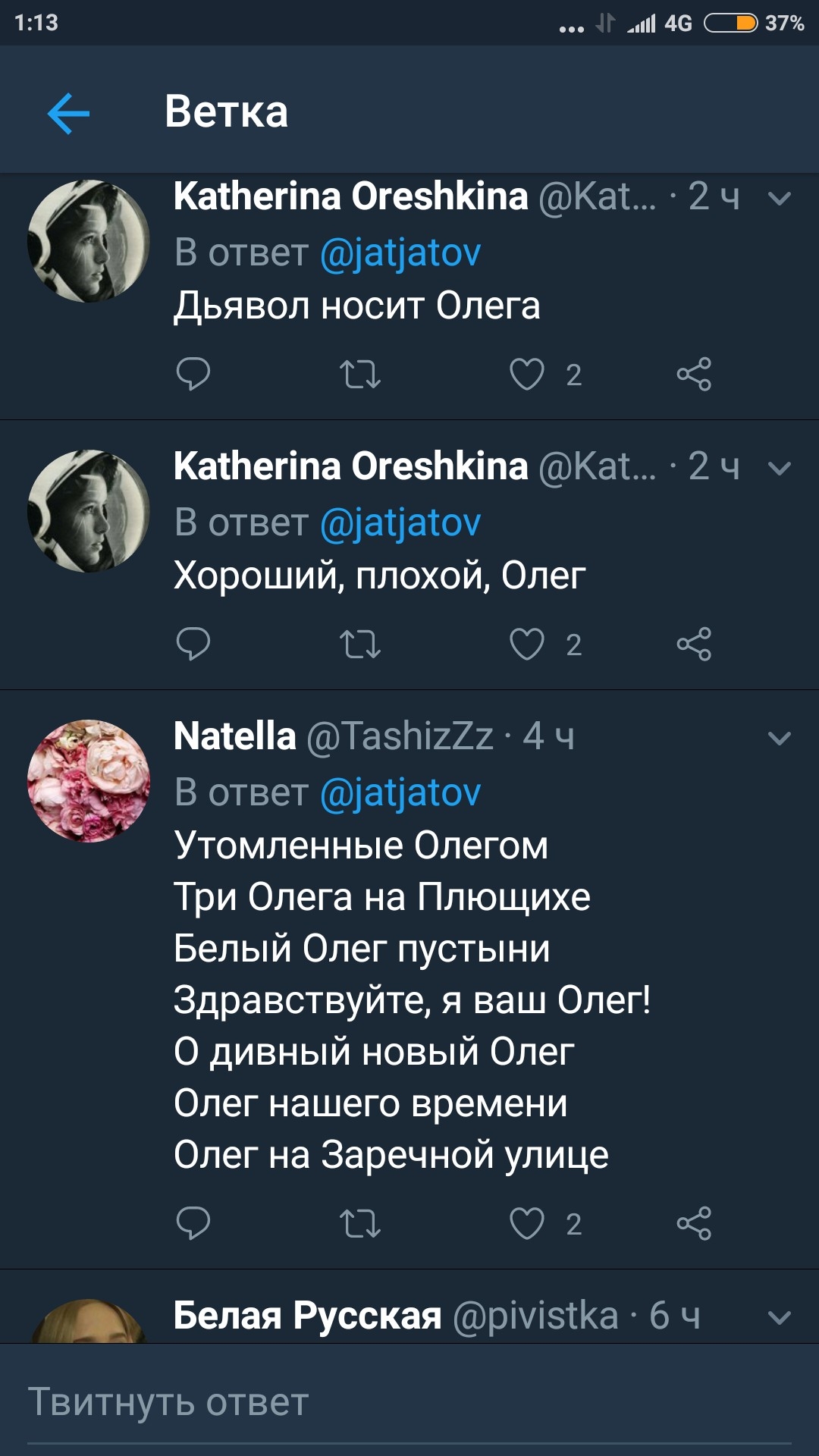Share the "Хороший, плохой, Олег" tweet
This screenshot has height=1456, width=819.
tap(694, 644)
